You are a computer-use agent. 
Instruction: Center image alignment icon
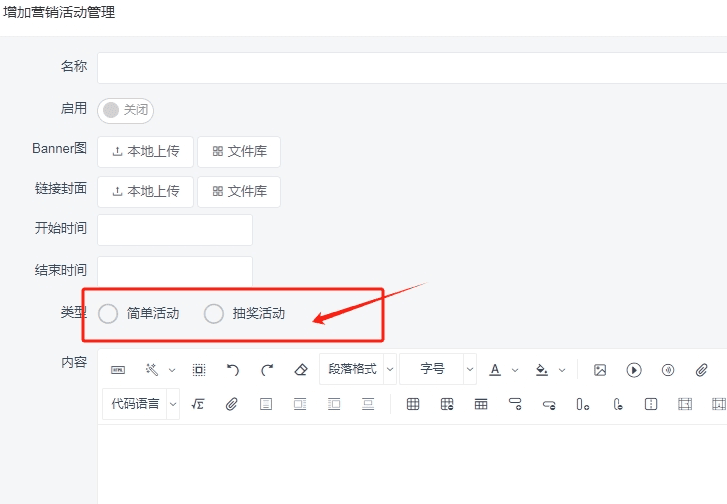pyautogui.click(x=368, y=404)
